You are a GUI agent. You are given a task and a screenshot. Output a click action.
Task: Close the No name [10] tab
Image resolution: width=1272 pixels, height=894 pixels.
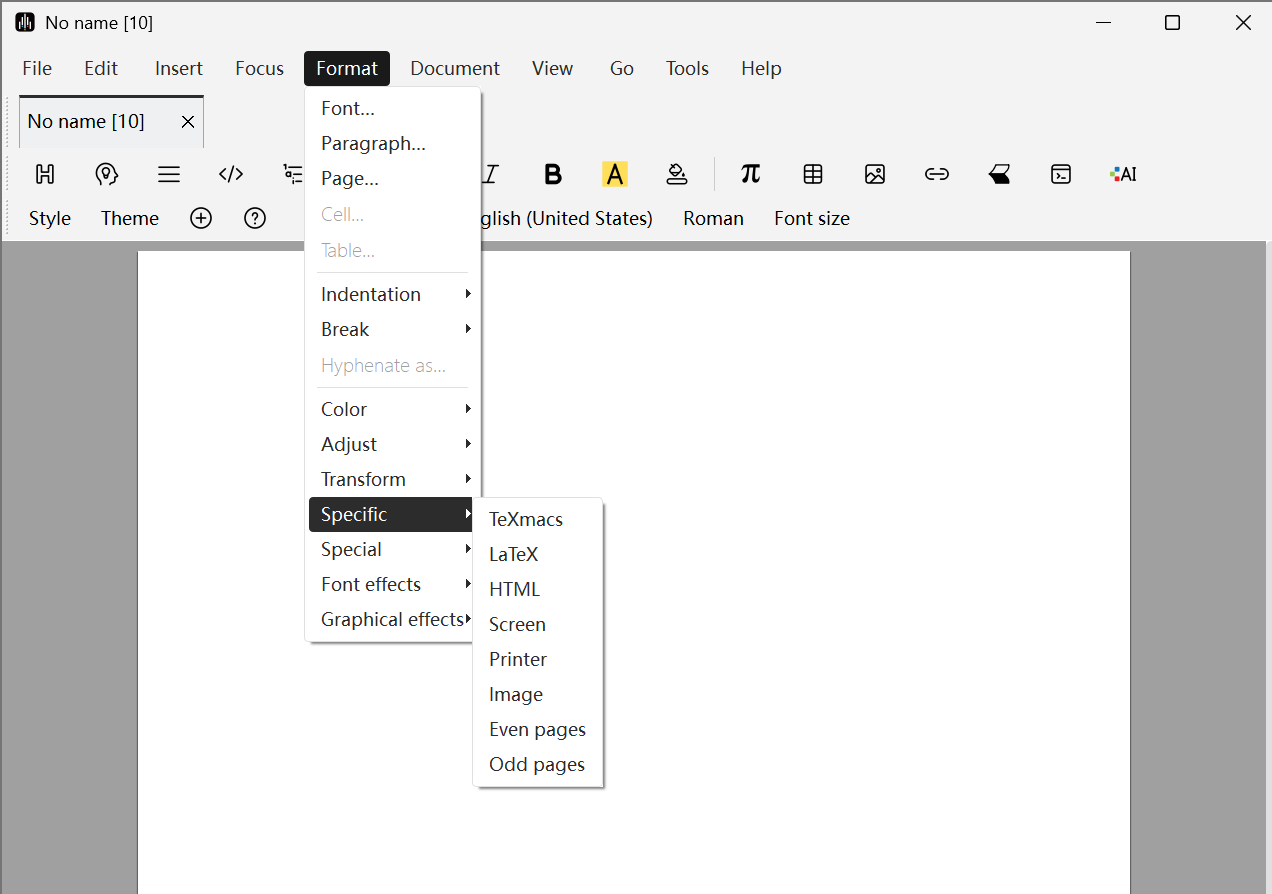pyautogui.click(x=188, y=122)
